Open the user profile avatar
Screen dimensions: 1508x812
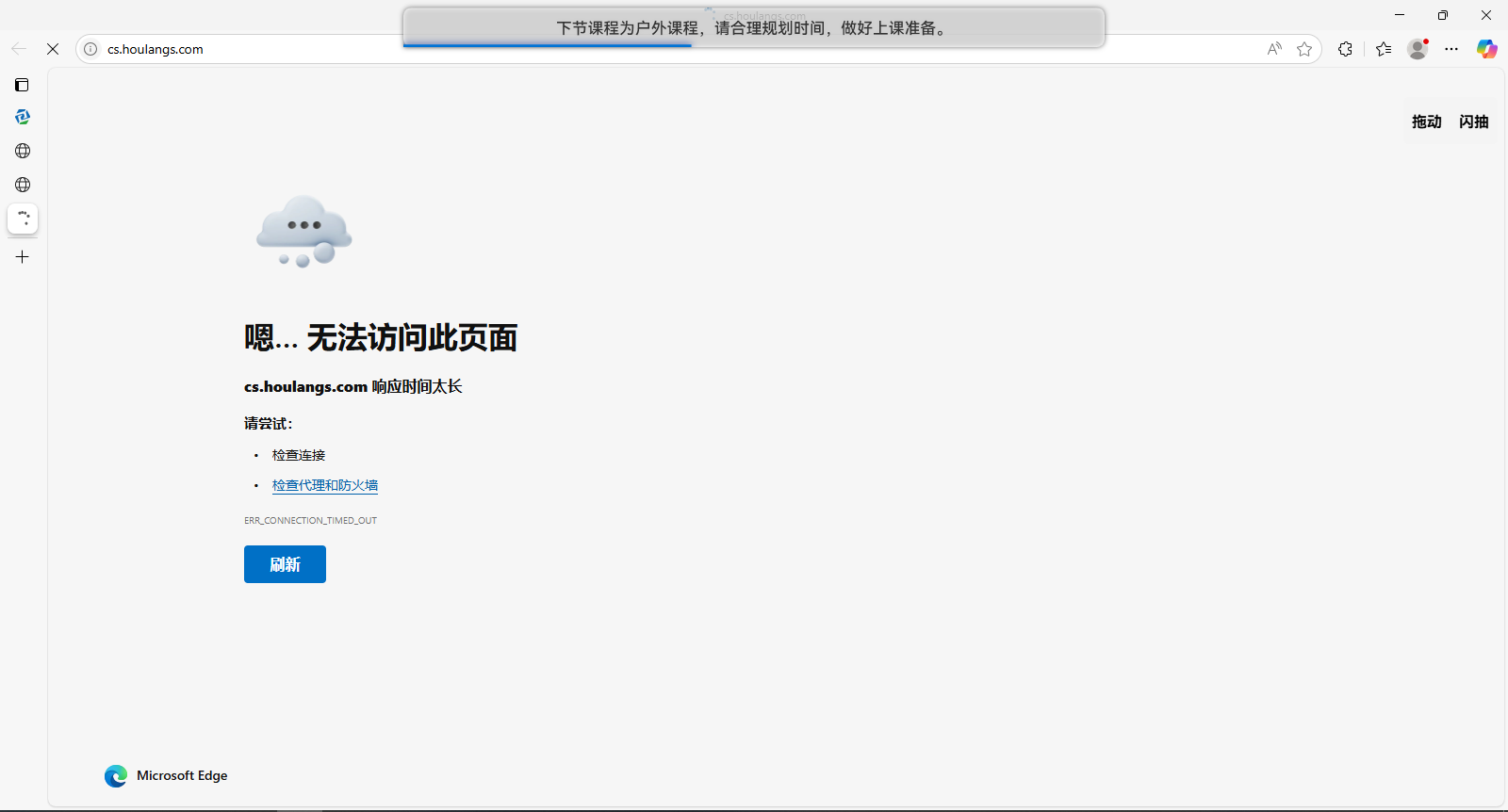point(1418,49)
